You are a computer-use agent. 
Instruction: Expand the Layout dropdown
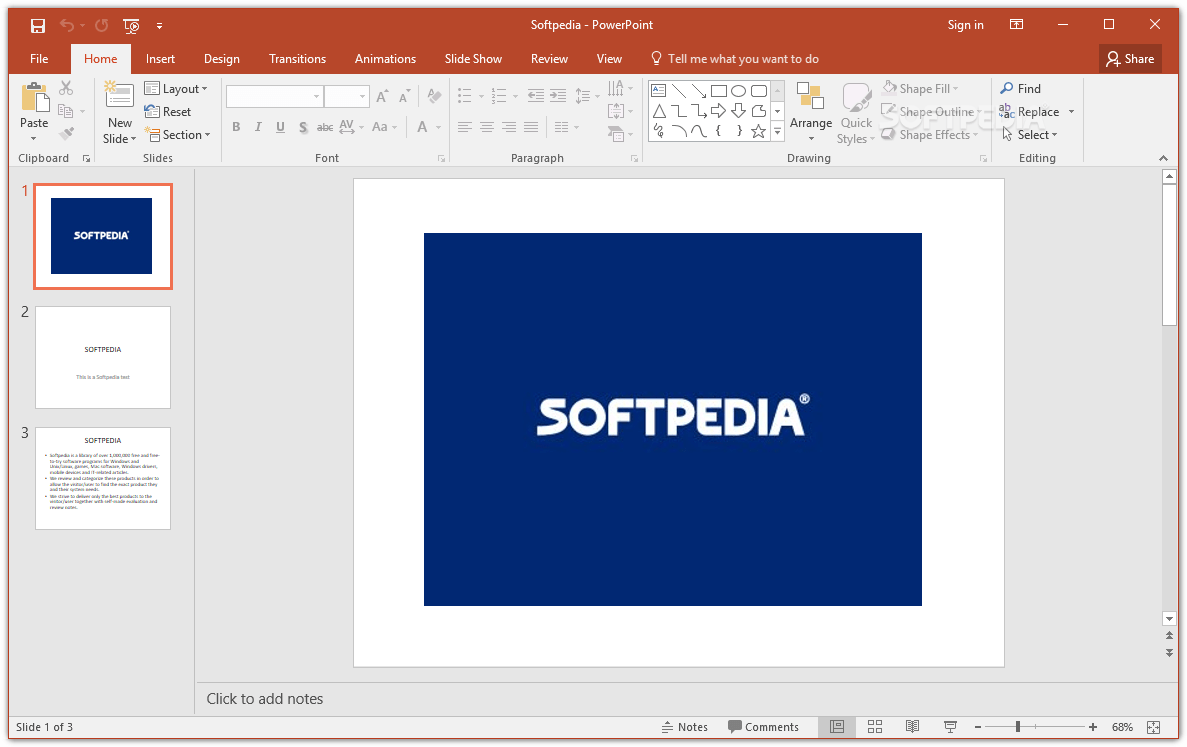coord(177,89)
